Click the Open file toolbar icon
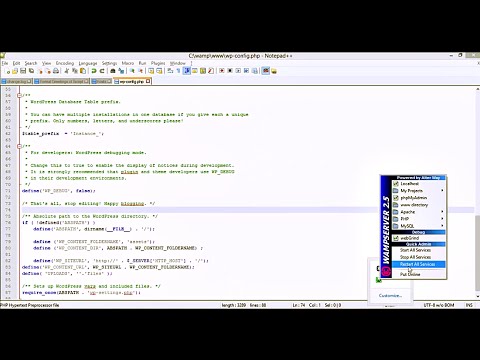 15,71
